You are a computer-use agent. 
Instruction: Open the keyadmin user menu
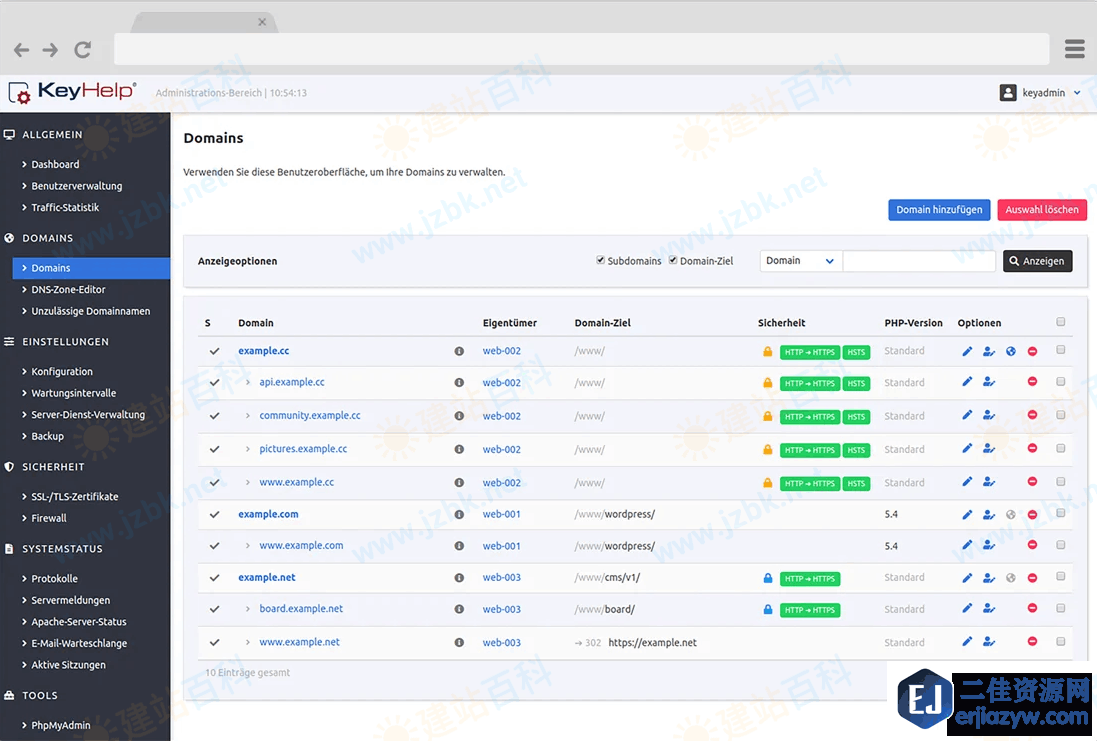[1041, 93]
